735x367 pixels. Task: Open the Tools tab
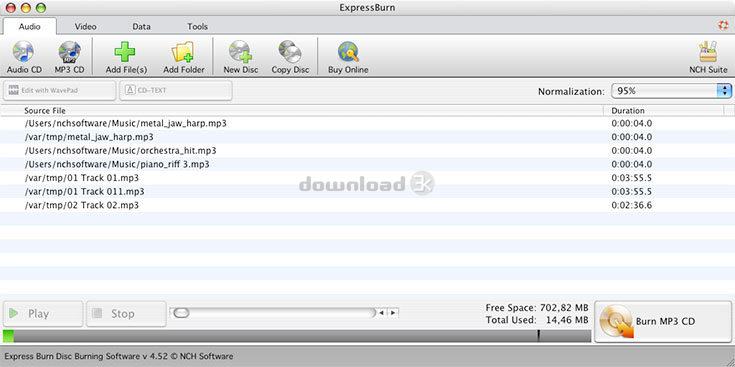197,26
